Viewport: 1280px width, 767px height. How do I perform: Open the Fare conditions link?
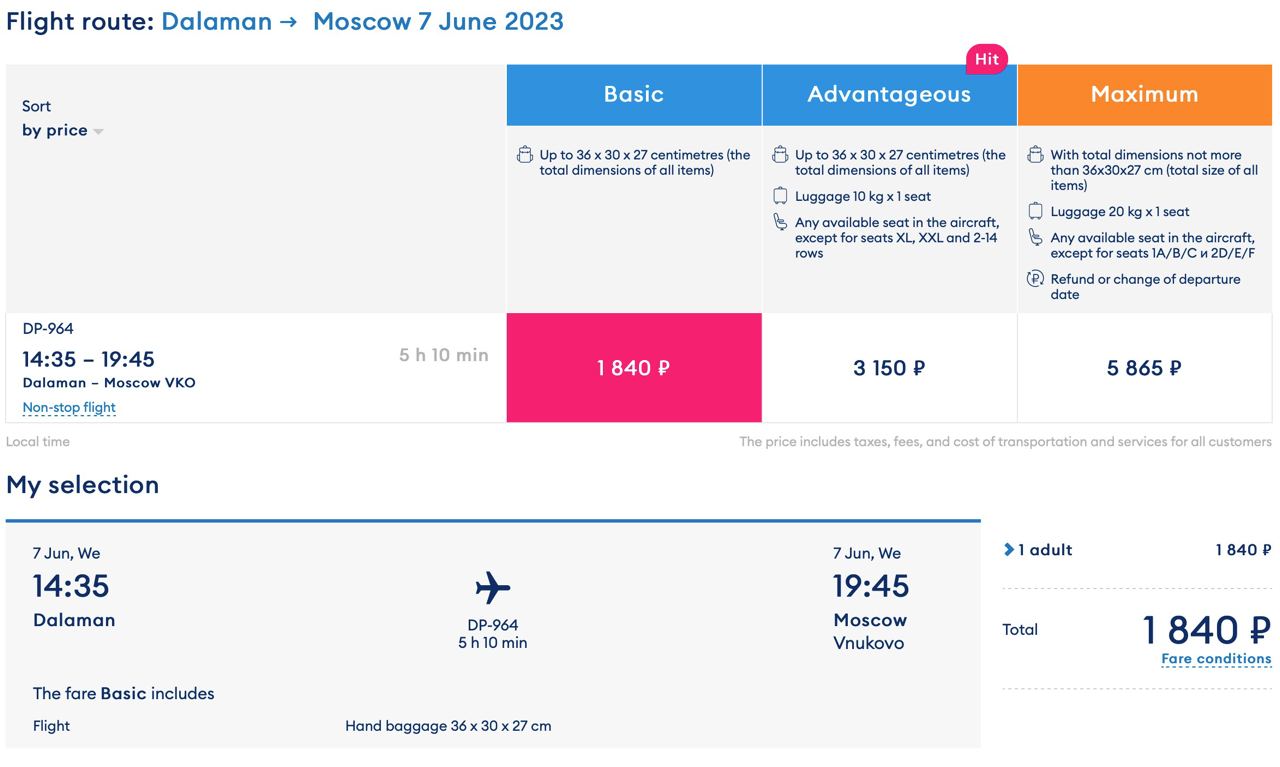coord(1216,659)
